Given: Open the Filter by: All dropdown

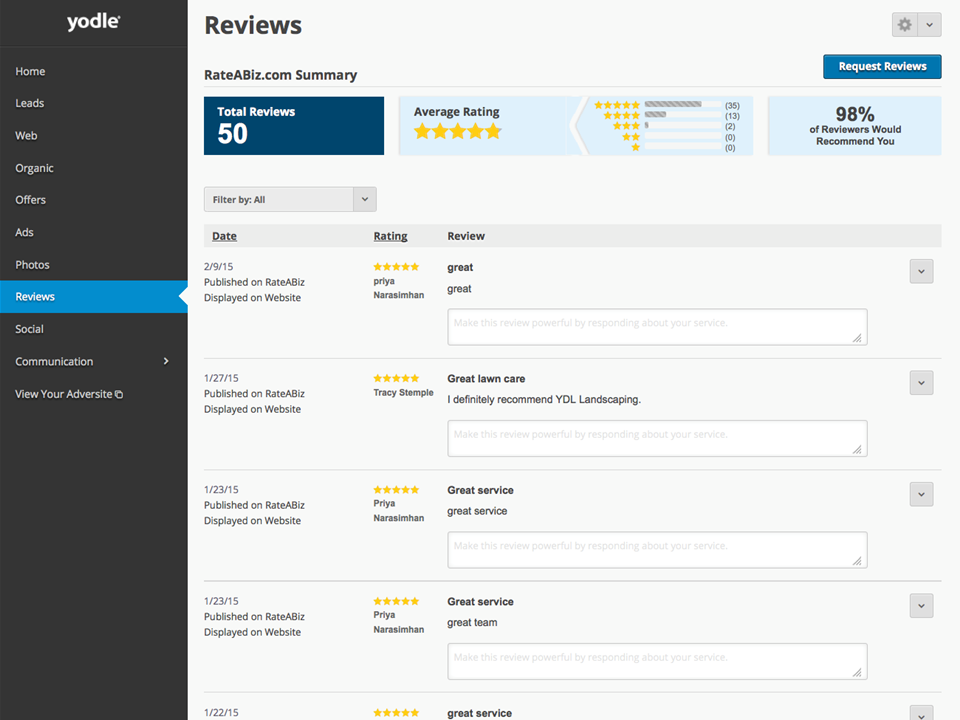Looking at the screenshot, I should 289,199.
